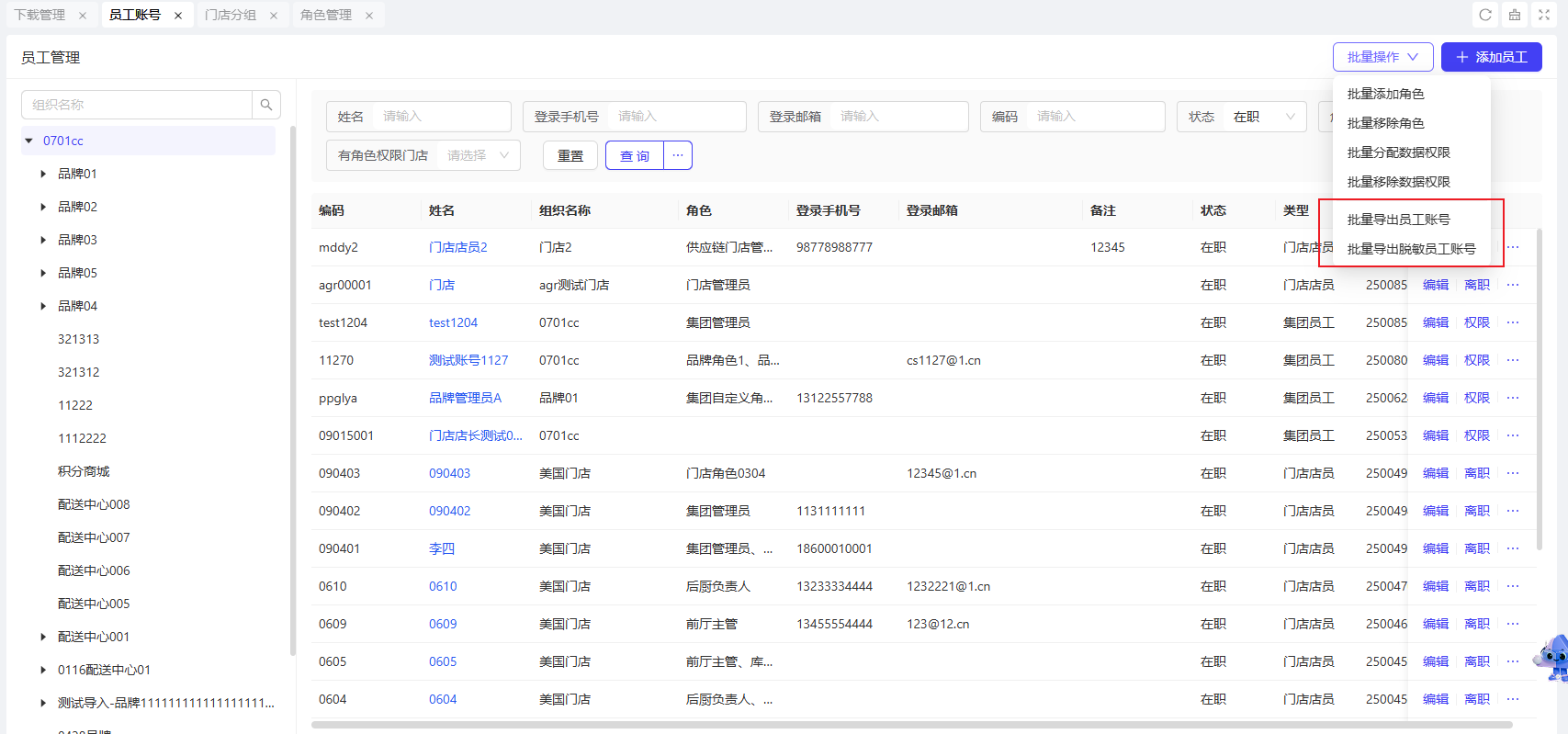
Task: Click the mascot assistant icon at the right edge
Action: click(x=1552, y=657)
